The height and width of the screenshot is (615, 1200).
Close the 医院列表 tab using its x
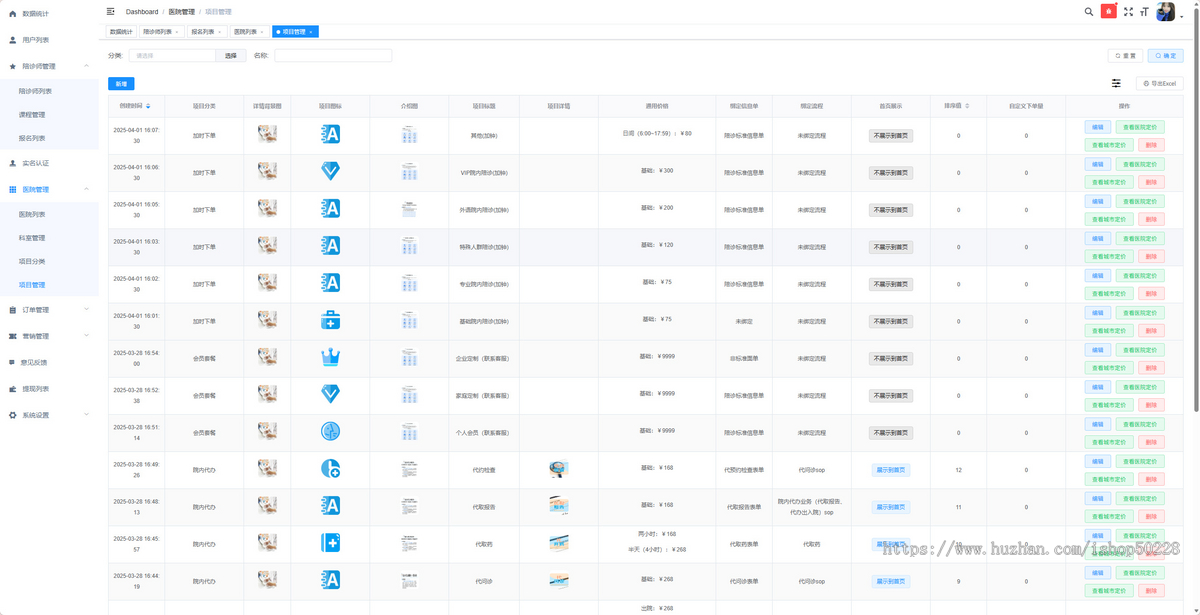(264, 32)
